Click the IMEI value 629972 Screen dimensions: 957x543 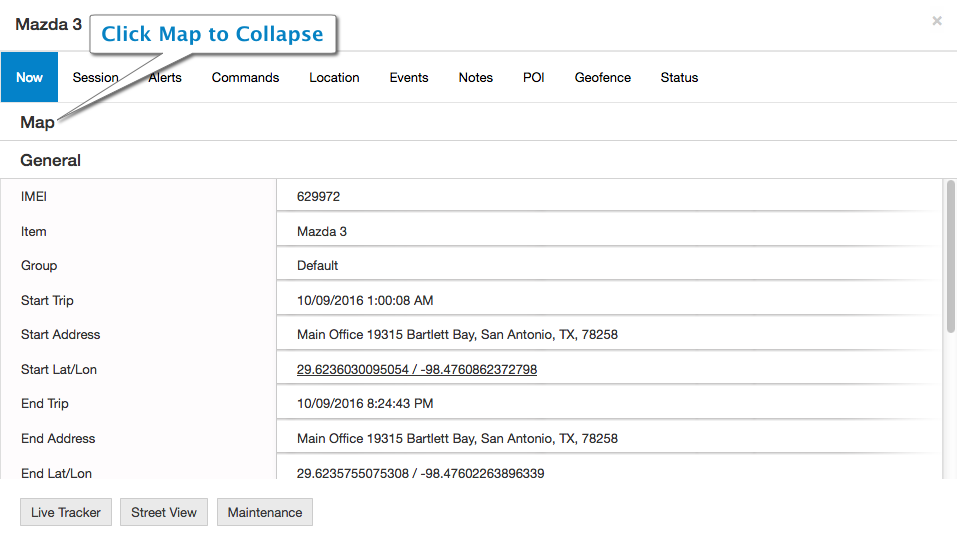319,196
